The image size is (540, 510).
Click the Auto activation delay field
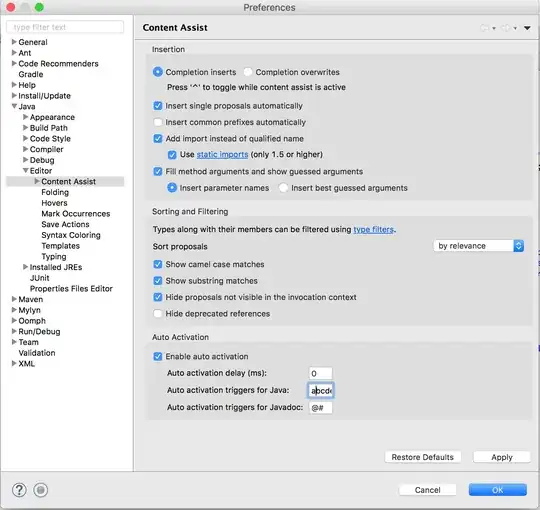321,373
